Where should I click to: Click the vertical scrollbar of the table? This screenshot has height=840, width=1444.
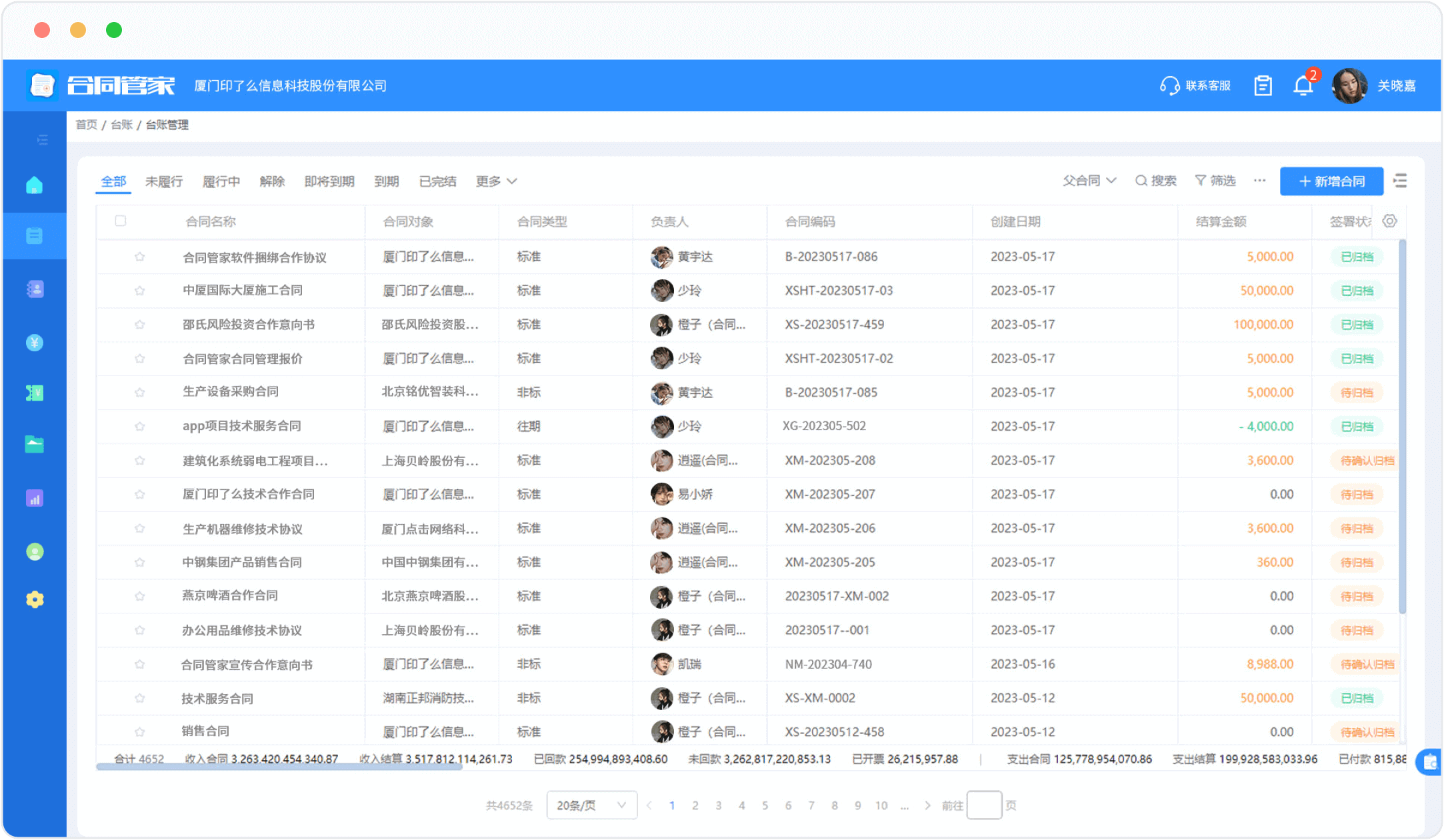tap(1402, 425)
